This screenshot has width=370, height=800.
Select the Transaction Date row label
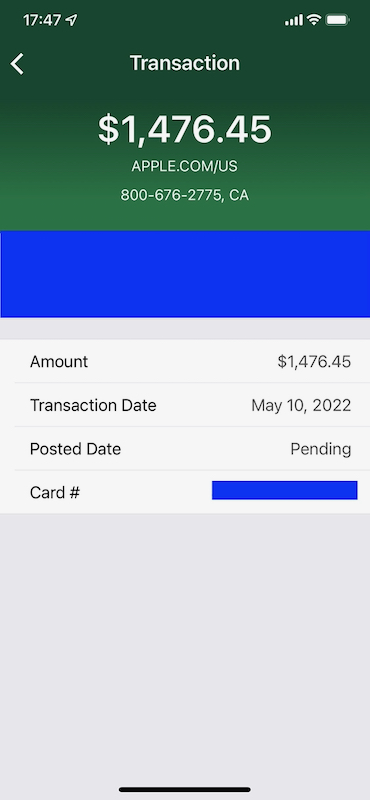click(93, 406)
